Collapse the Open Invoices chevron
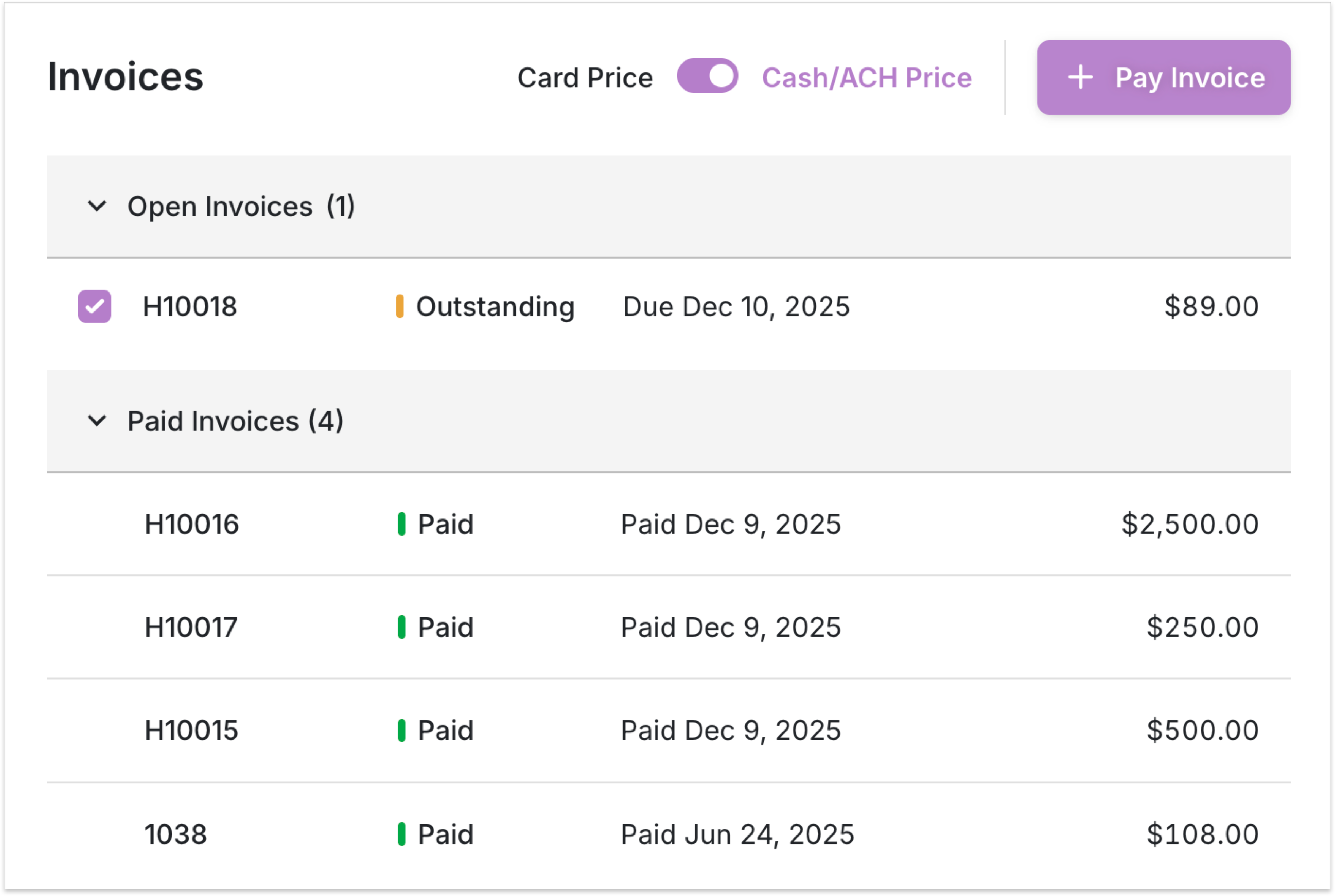 pyautogui.click(x=97, y=206)
